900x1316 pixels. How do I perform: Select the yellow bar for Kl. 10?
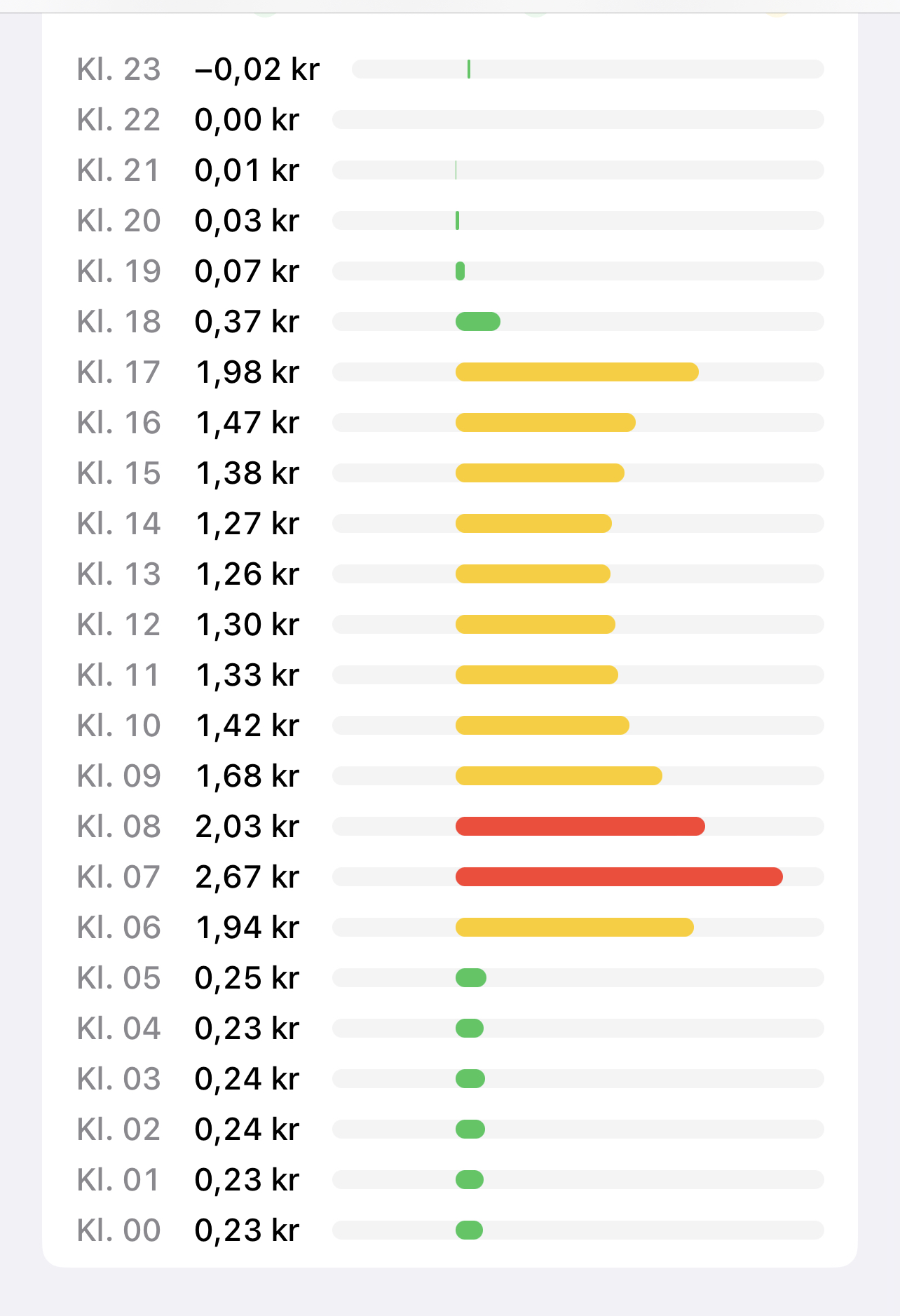point(543,726)
